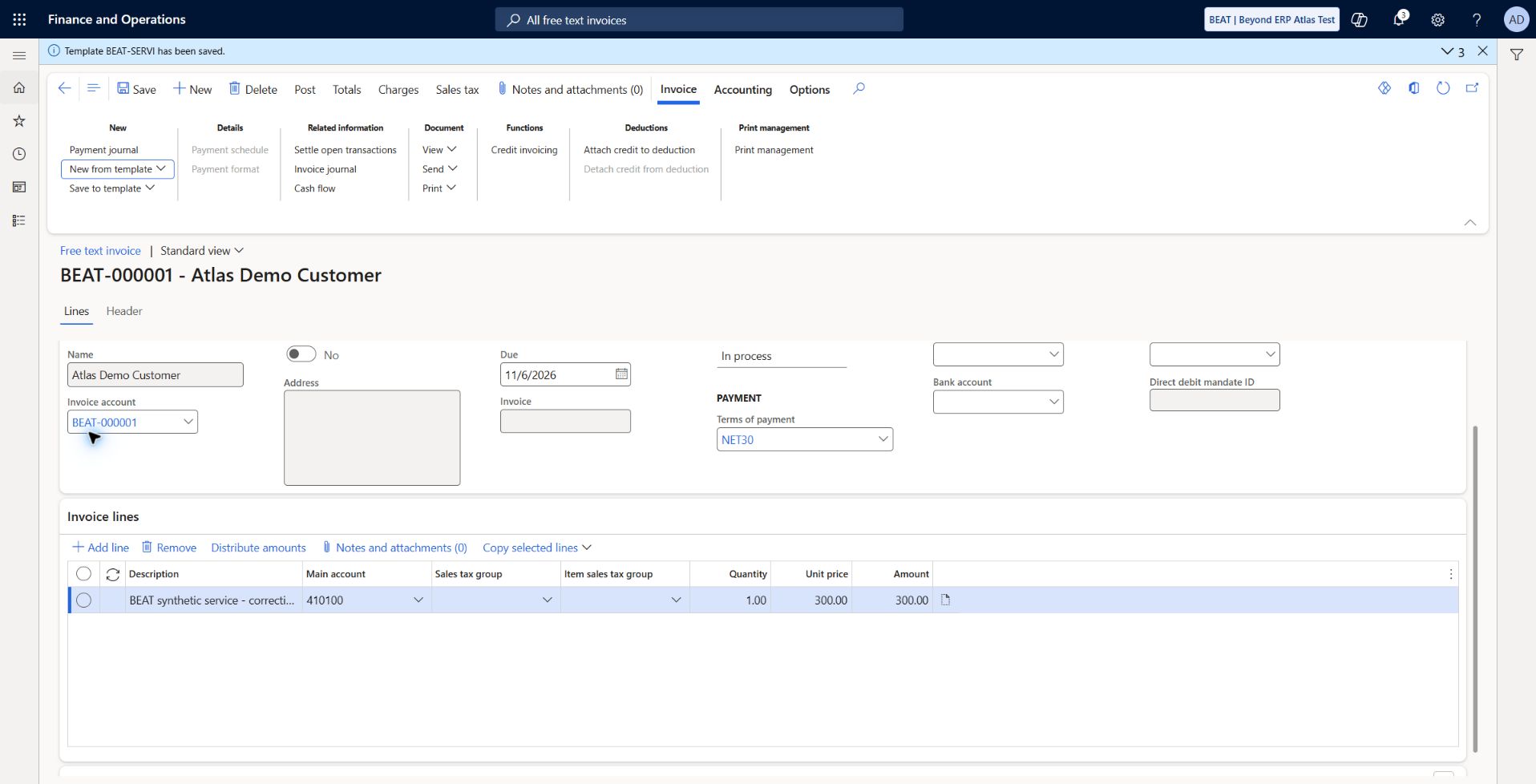The image size is (1536, 784).
Task: Click the All free text invoices search box
Action: point(699,20)
